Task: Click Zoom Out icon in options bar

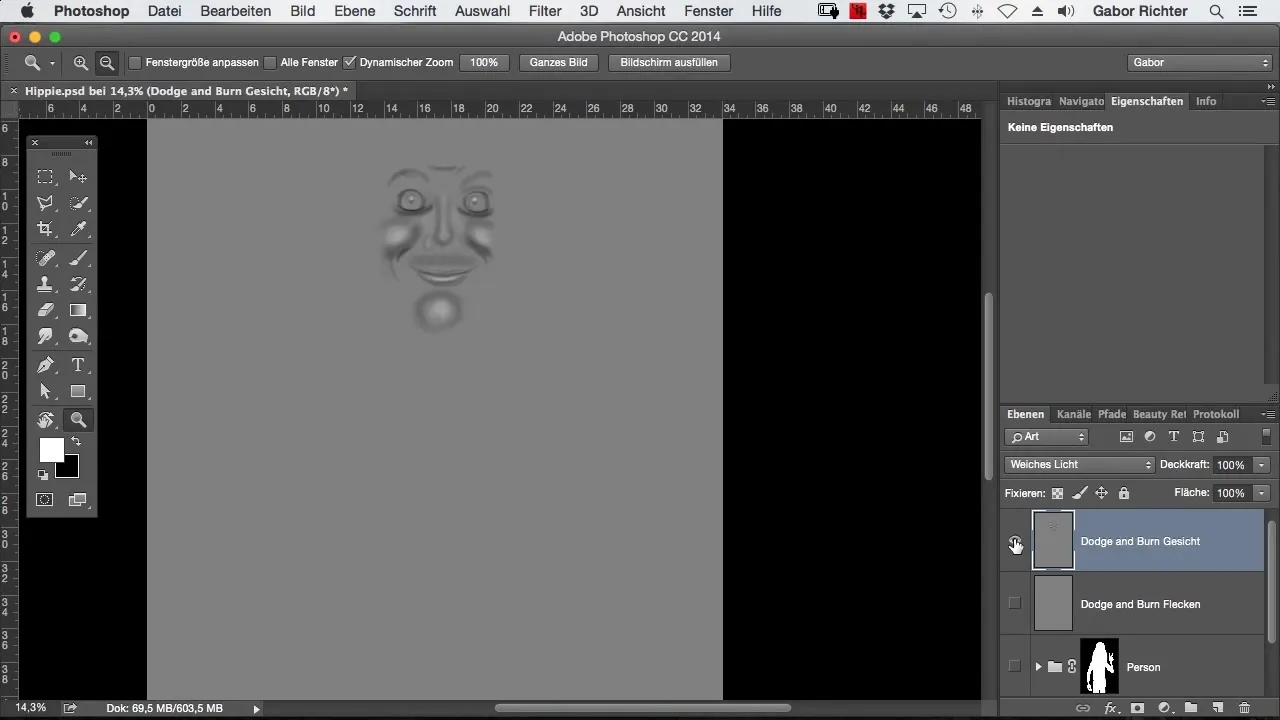Action: click(x=107, y=62)
